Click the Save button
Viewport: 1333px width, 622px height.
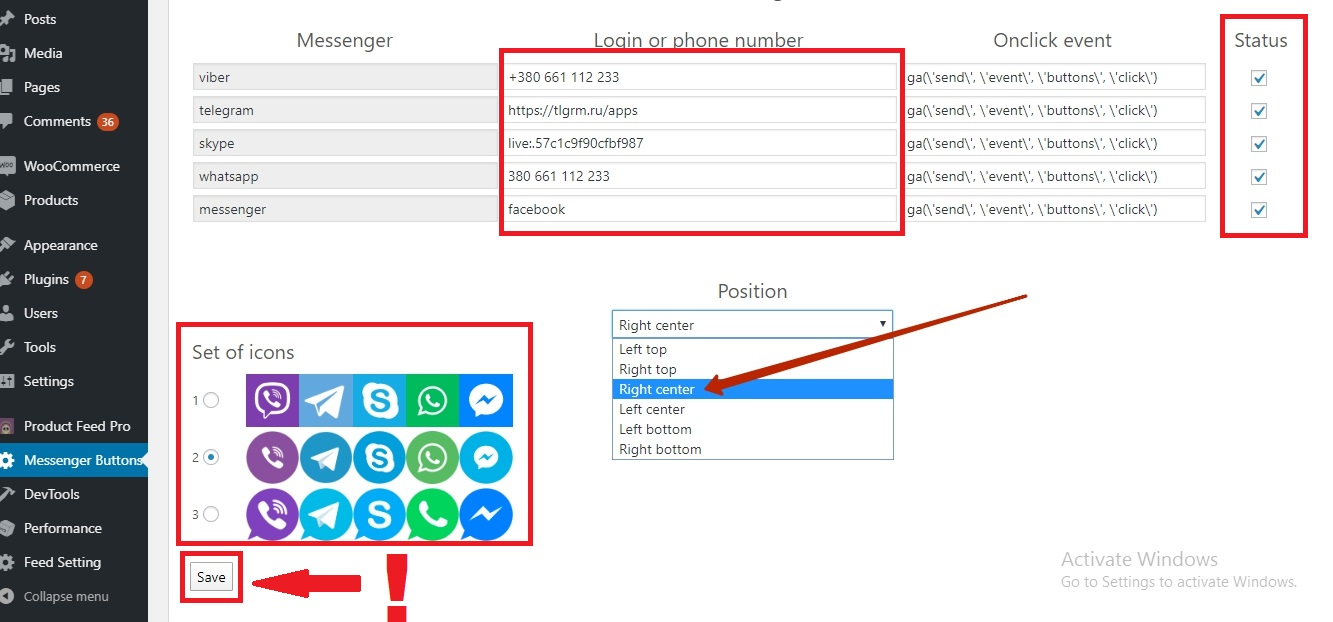(211, 577)
